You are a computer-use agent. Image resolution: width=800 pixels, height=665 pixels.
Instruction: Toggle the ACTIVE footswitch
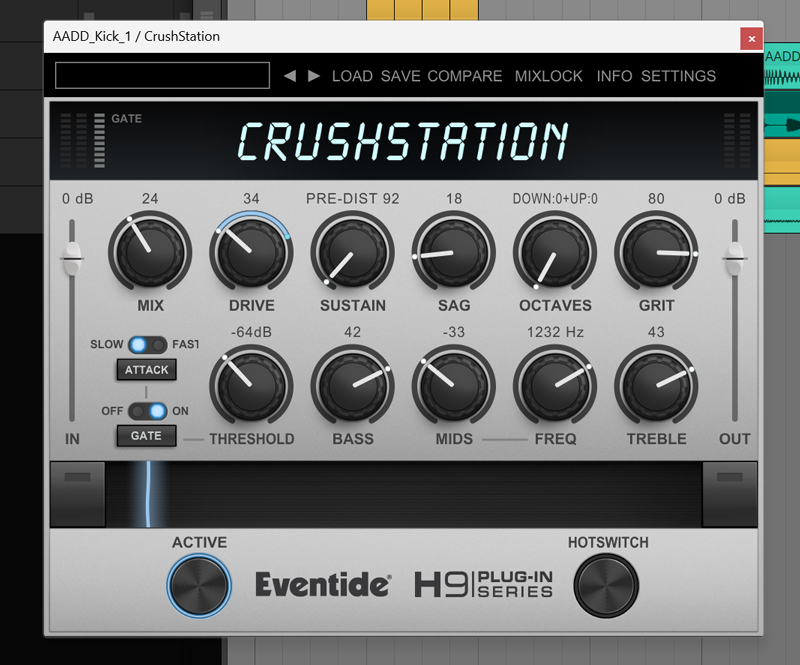(199, 586)
